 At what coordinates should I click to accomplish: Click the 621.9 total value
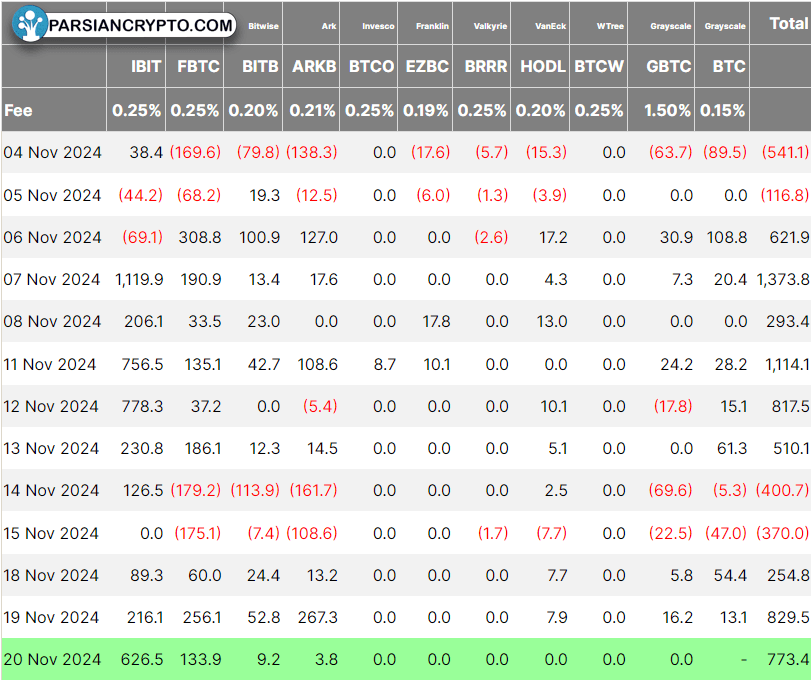(789, 237)
